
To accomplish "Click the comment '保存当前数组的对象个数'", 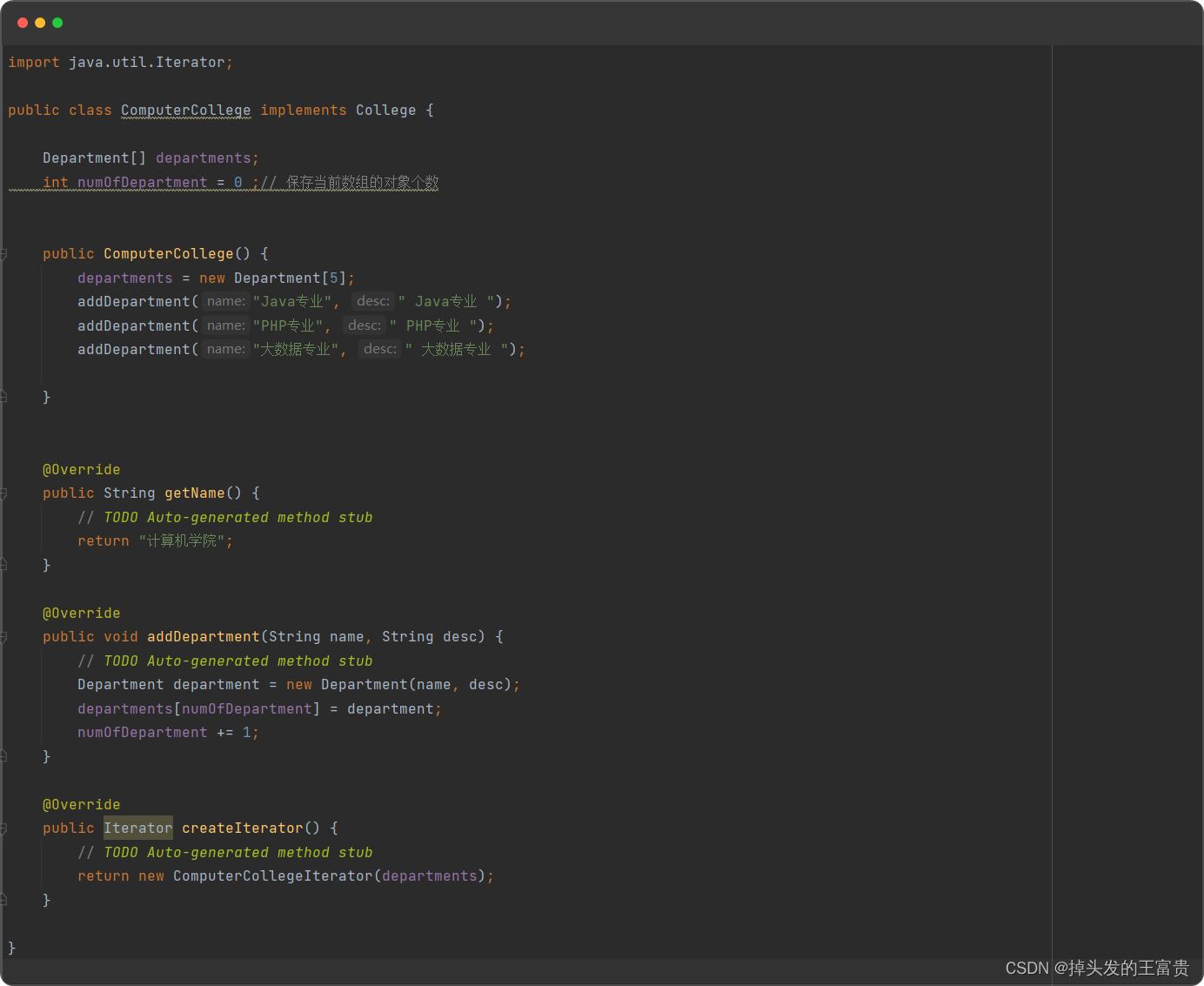I will [362, 183].
